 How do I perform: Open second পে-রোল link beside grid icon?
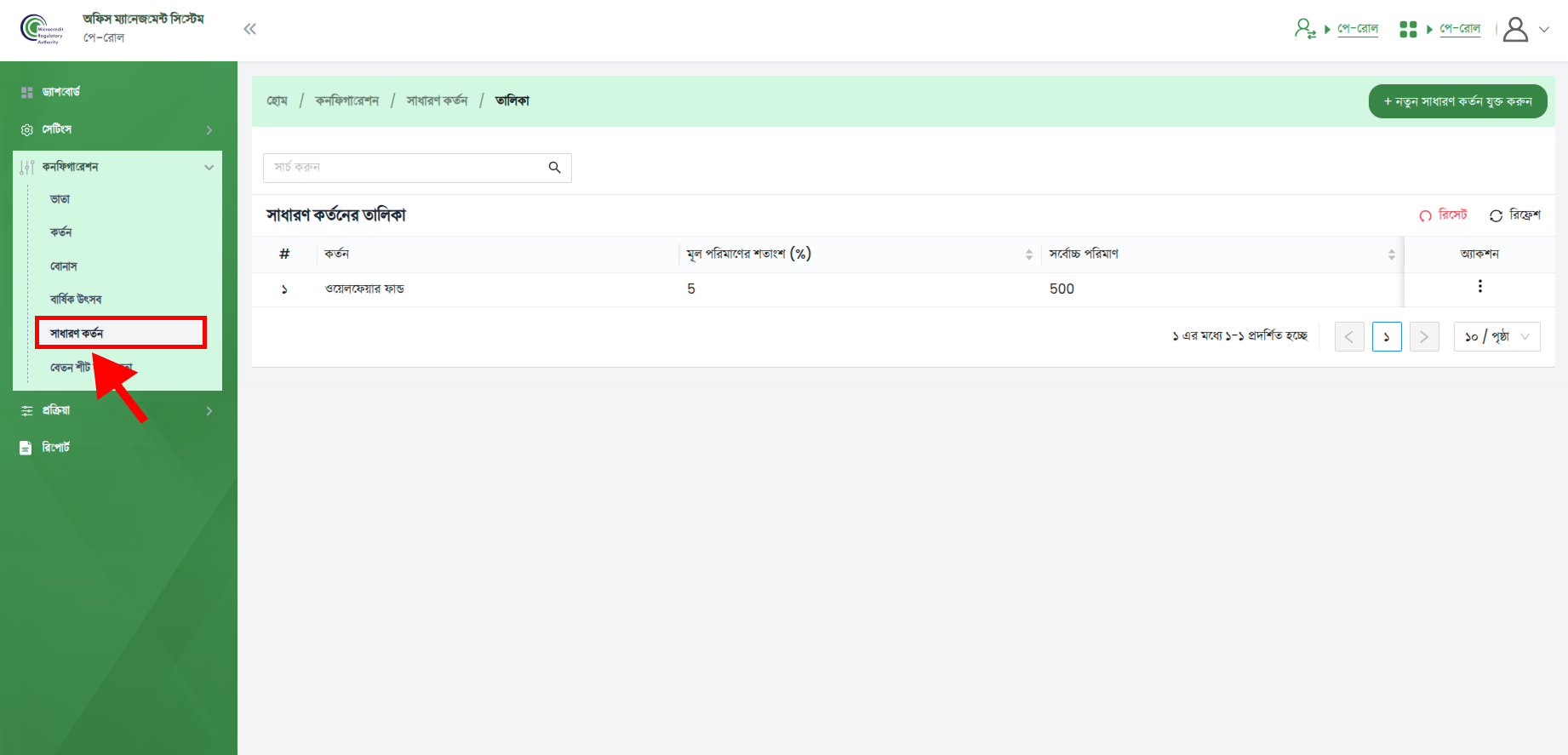point(1460,29)
